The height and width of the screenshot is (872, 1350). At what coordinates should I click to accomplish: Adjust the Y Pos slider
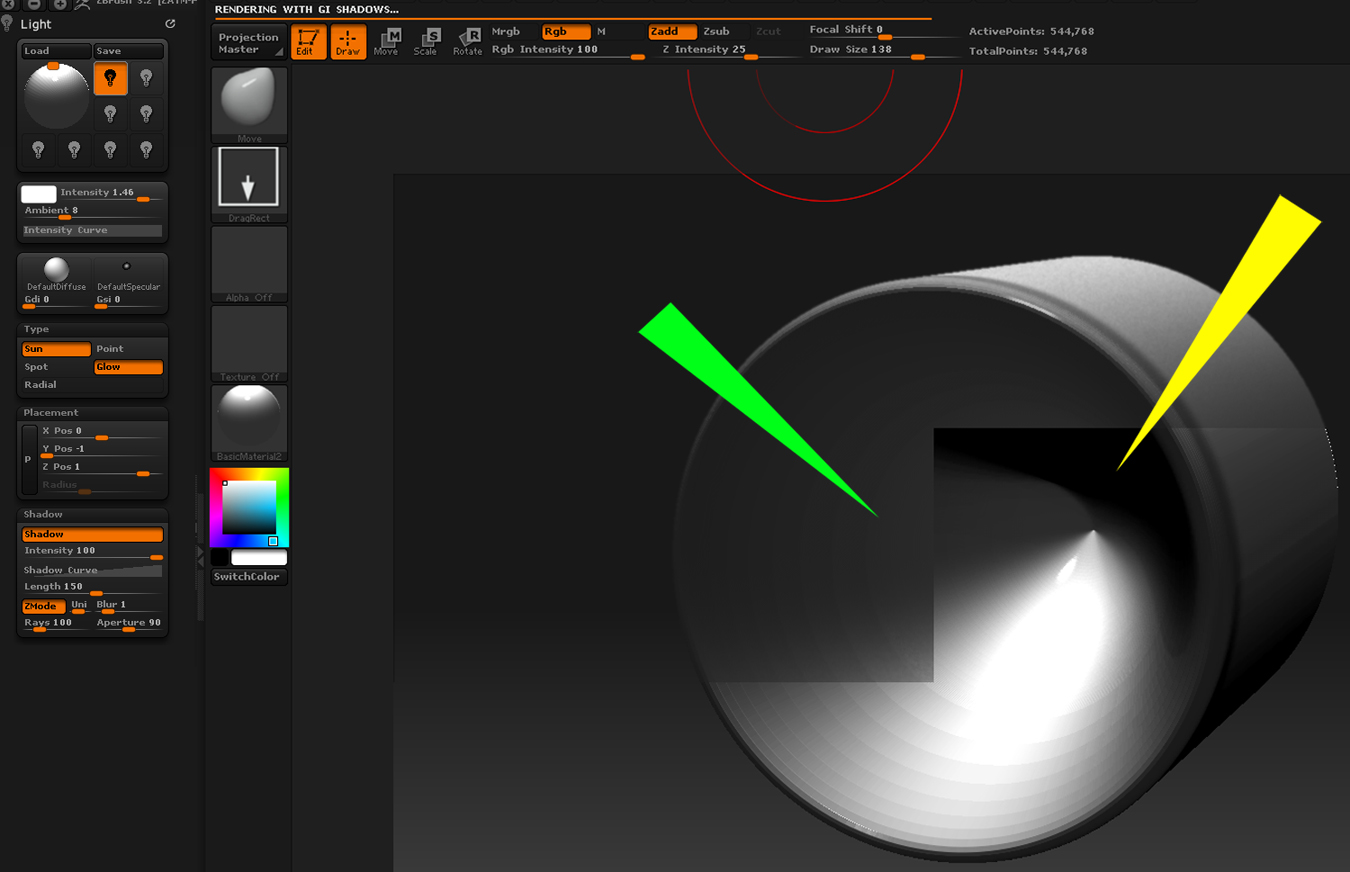tap(101, 451)
